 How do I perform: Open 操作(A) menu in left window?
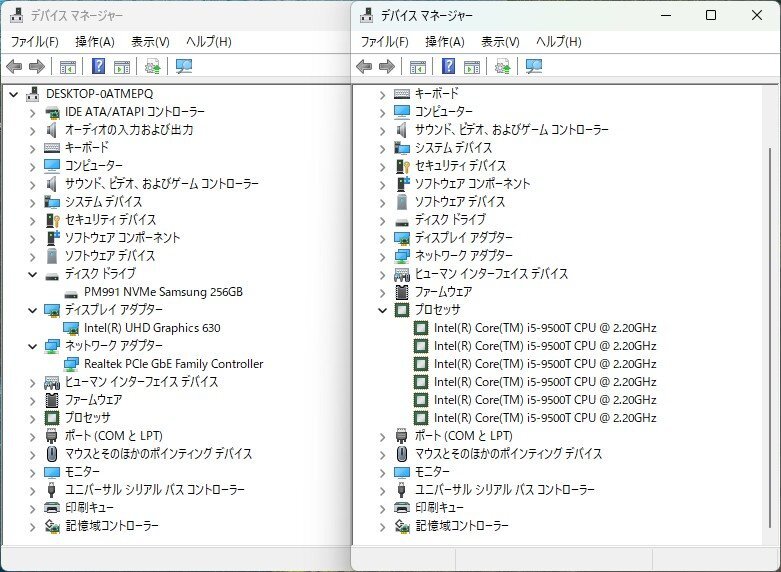click(95, 42)
